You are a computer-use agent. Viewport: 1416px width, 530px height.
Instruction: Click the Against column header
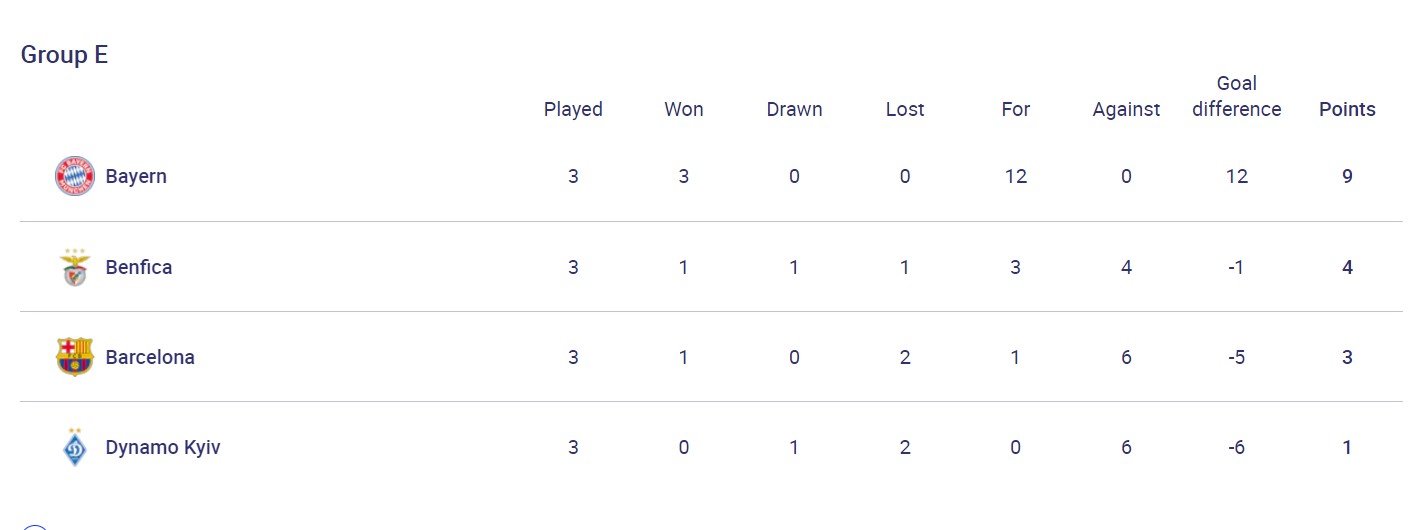1126,109
